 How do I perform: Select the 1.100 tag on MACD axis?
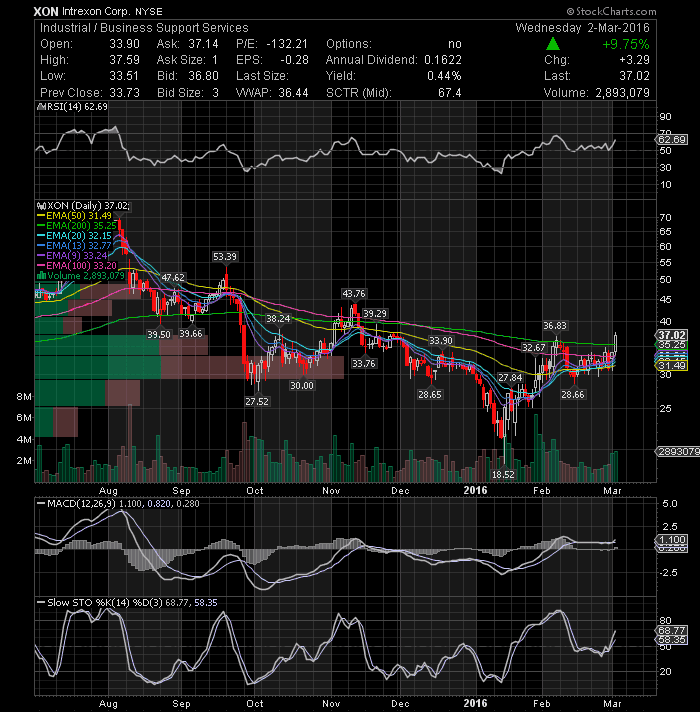tap(672, 539)
